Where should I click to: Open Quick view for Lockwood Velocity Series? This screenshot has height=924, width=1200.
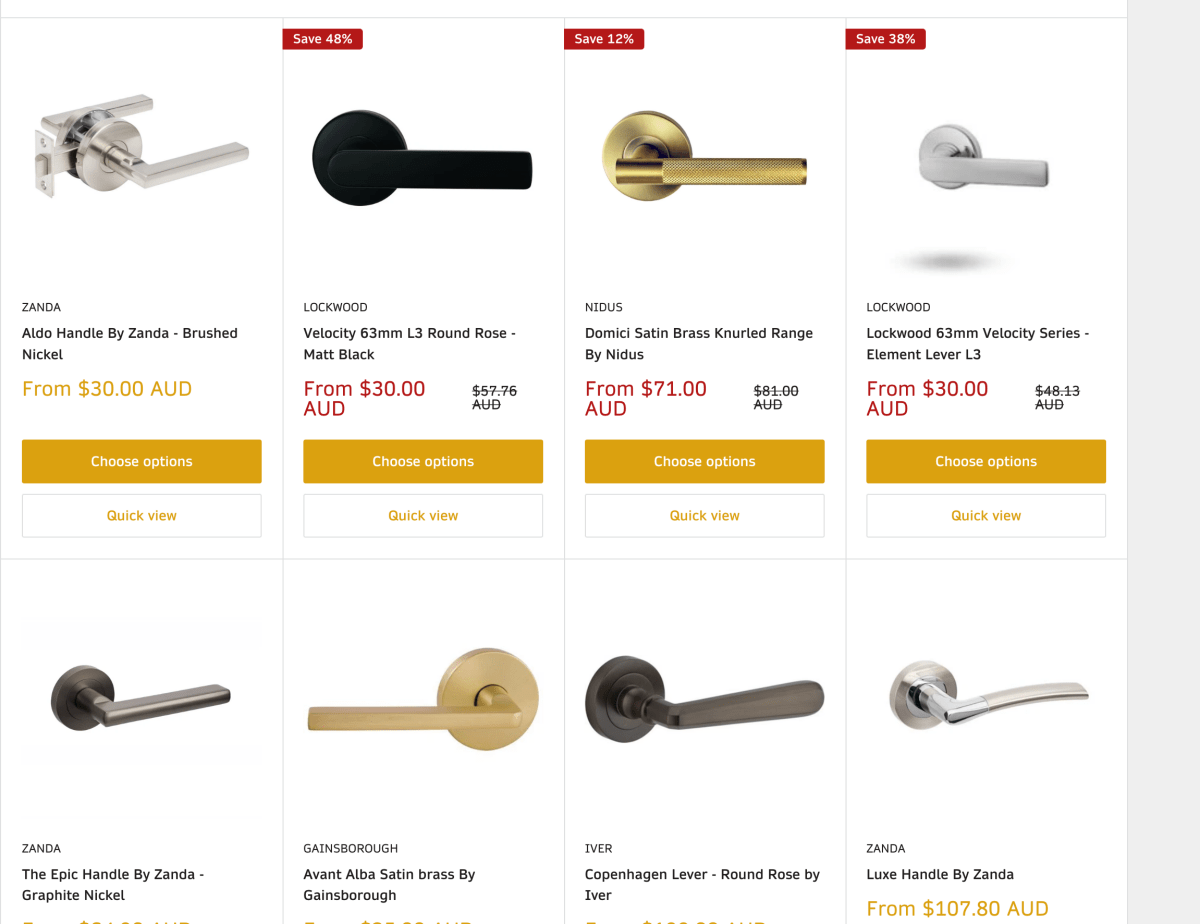pos(985,515)
